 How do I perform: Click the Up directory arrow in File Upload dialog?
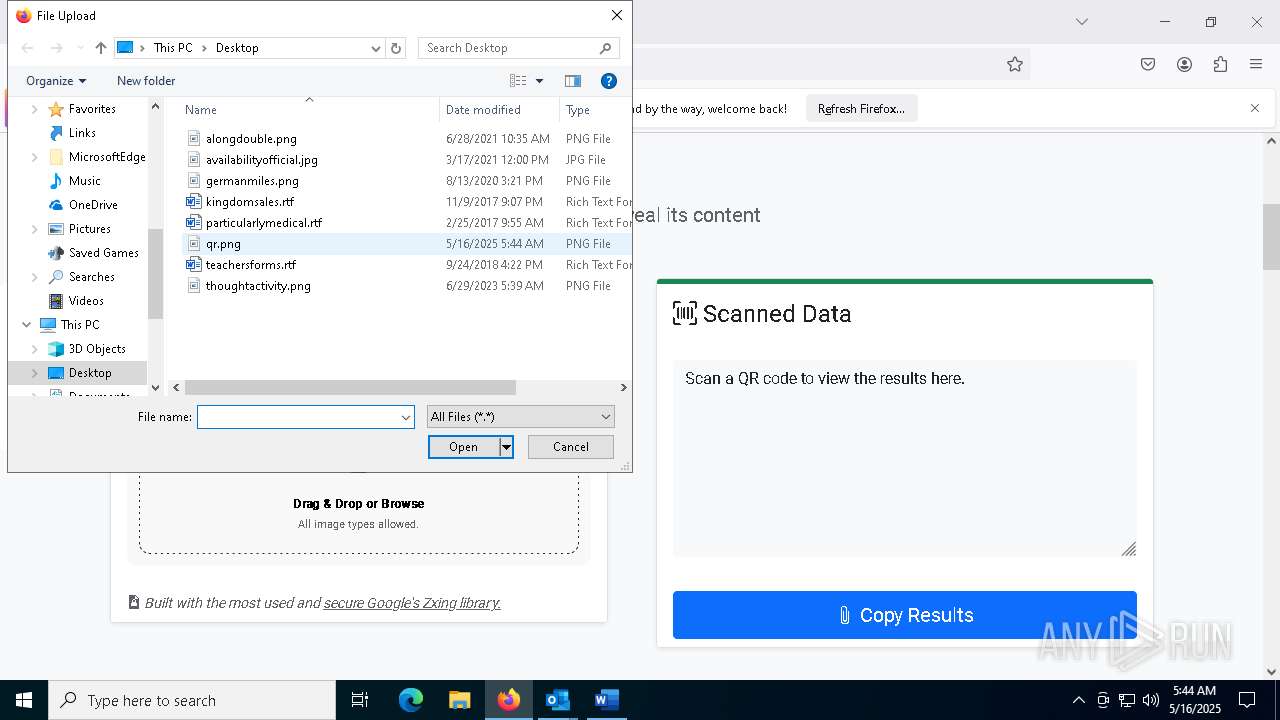[100, 48]
